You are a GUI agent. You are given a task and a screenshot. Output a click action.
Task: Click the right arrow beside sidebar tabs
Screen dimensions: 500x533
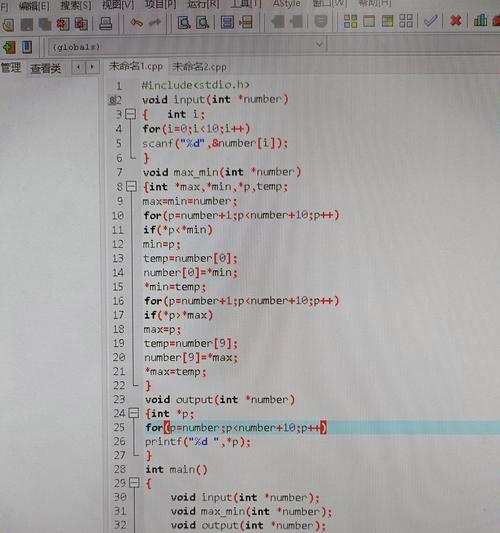[x=92, y=67]
